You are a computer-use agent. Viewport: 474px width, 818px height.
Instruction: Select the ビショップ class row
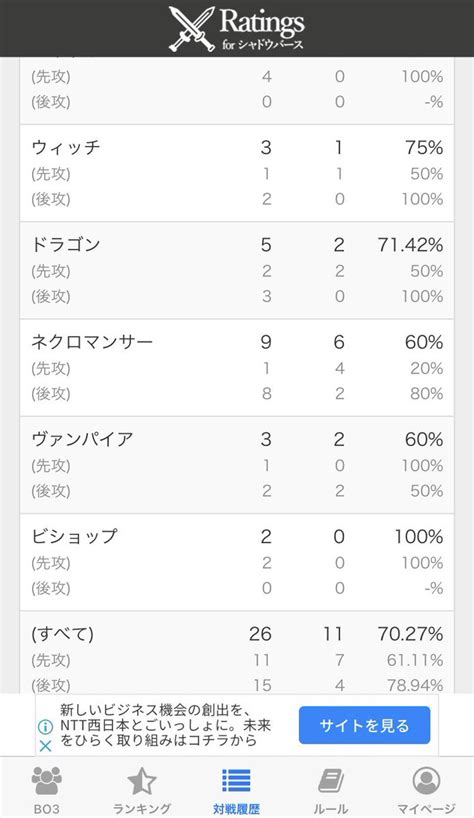[x=237, y=562]
